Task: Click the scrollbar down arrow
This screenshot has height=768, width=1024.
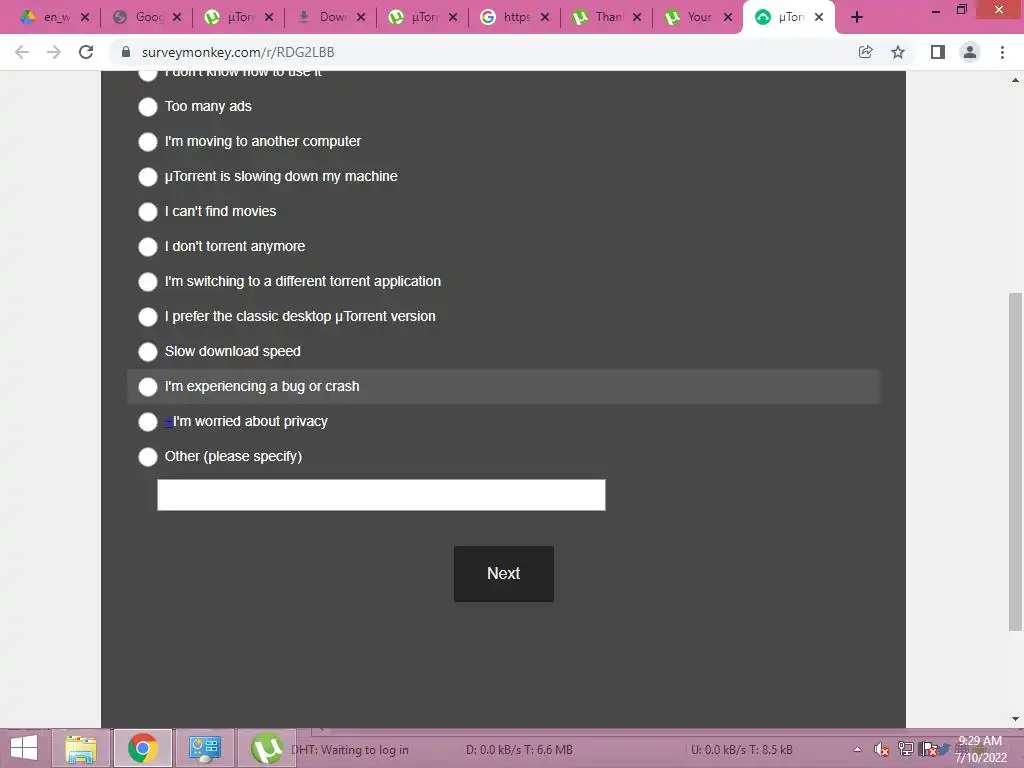Action: tap(1015, 719)
